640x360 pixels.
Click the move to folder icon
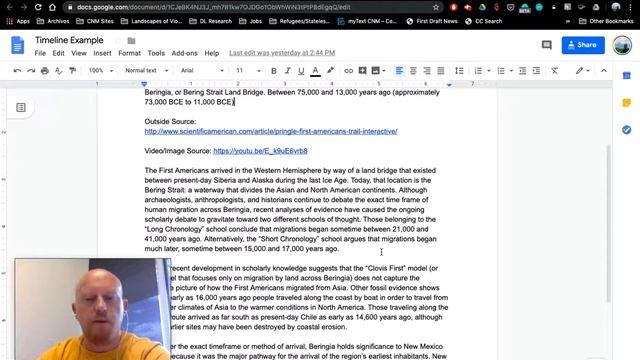(131, 40)
